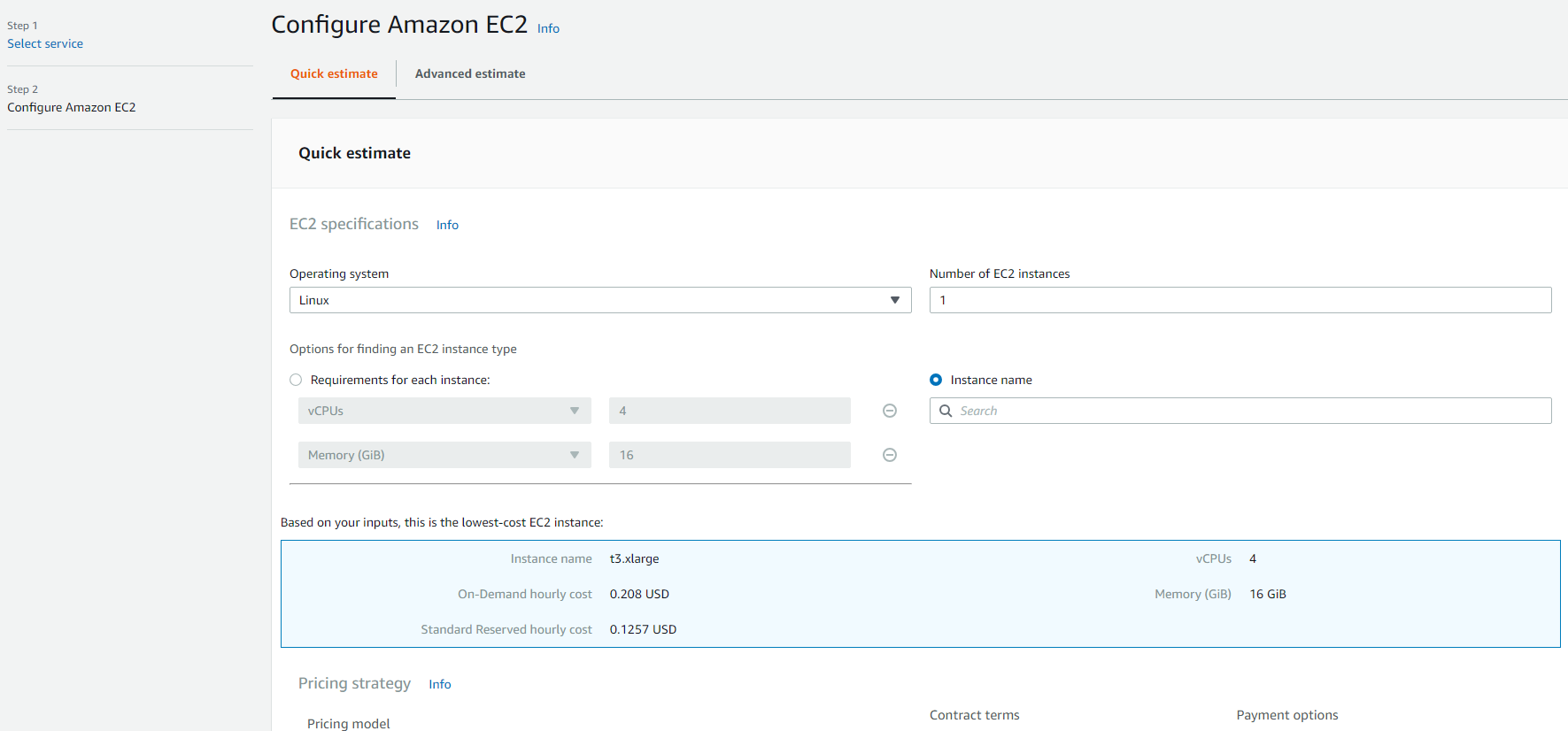
Task: Switch to the Advanced estimate tab
Action: (x=470, y=74)
